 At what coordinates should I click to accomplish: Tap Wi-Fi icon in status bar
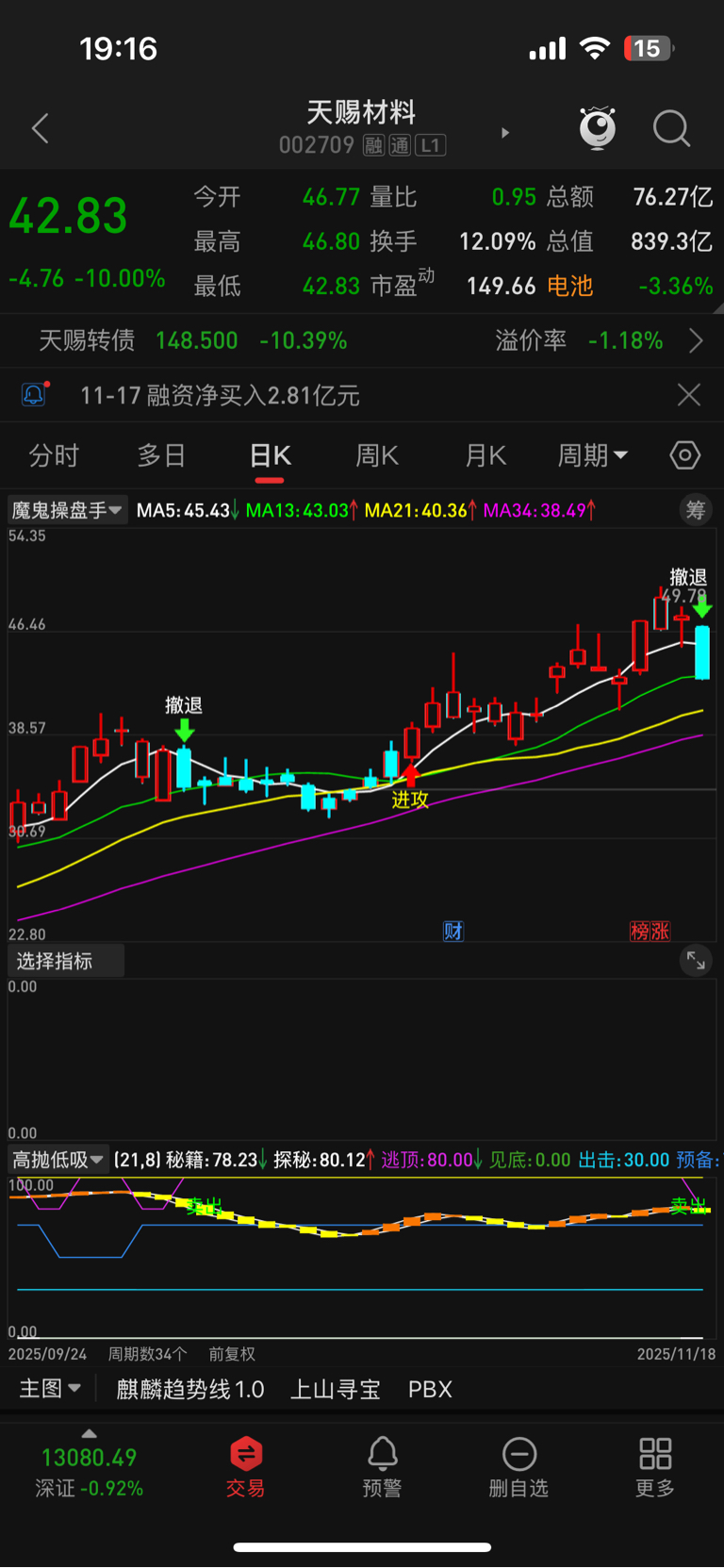(x=594, y=48)
